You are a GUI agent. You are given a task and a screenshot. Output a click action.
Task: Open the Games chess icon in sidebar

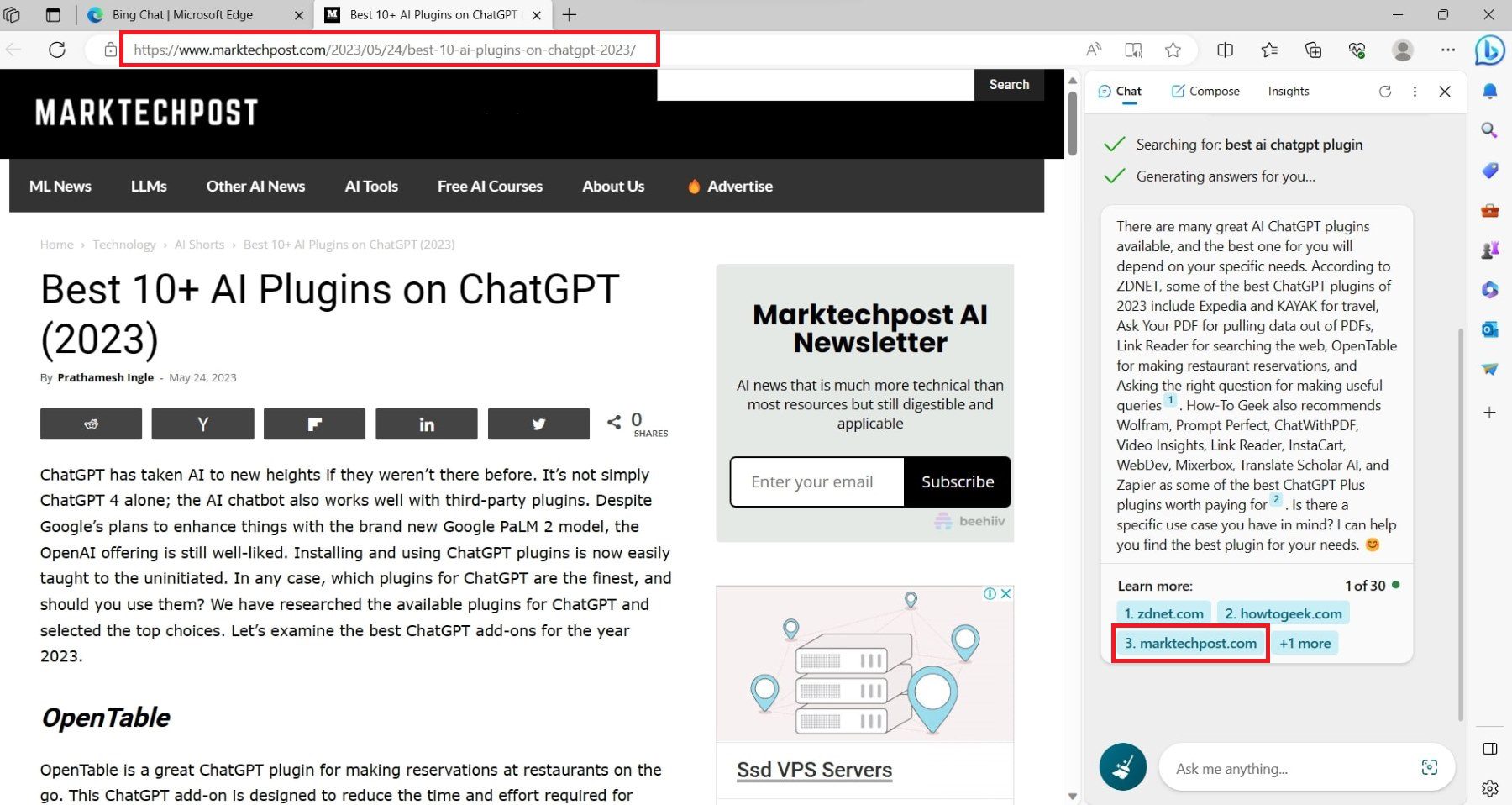coord(1489,249)
